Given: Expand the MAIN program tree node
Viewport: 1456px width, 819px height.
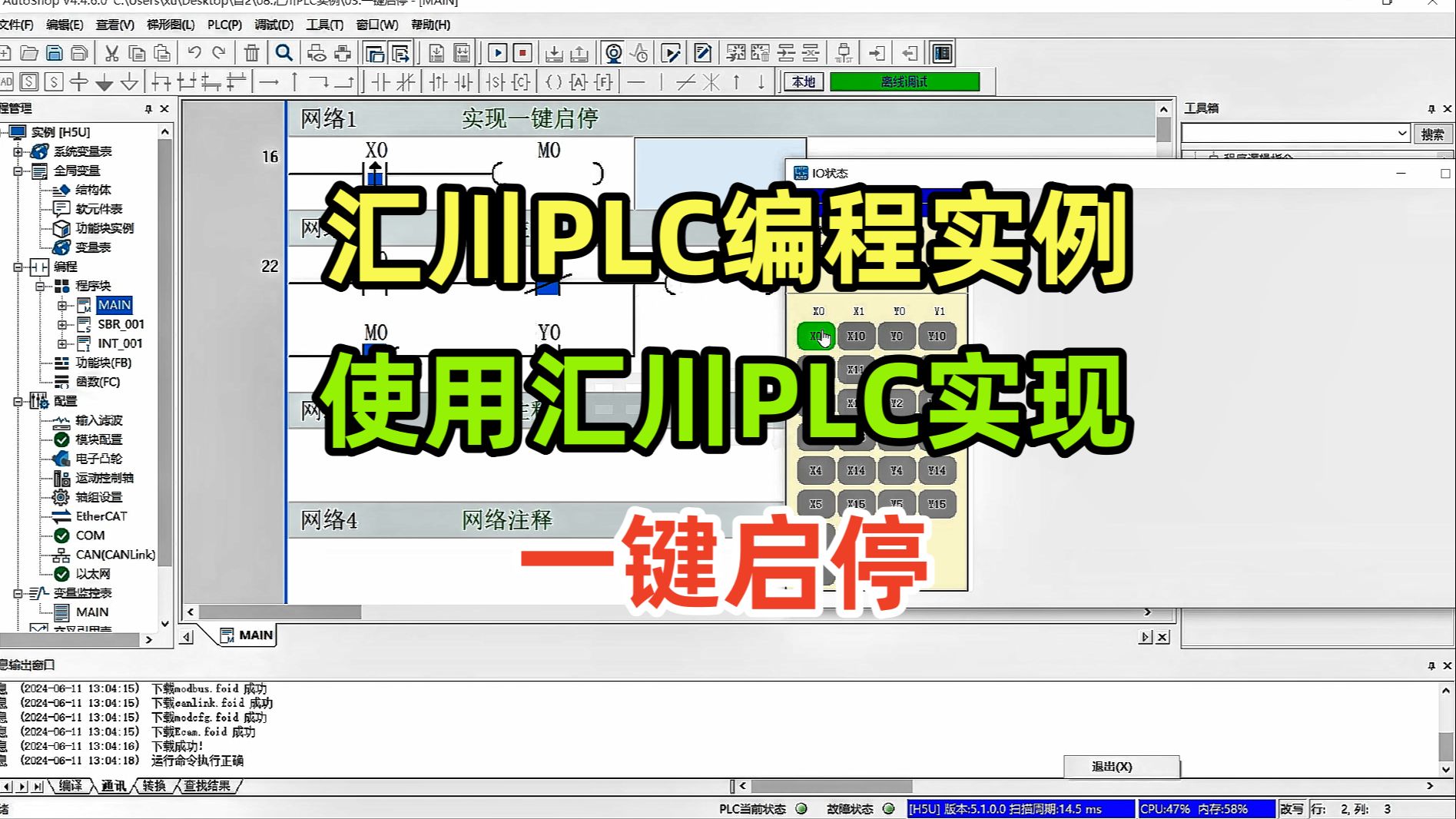Looking at the screenshot, I should [x=62, y=306].
